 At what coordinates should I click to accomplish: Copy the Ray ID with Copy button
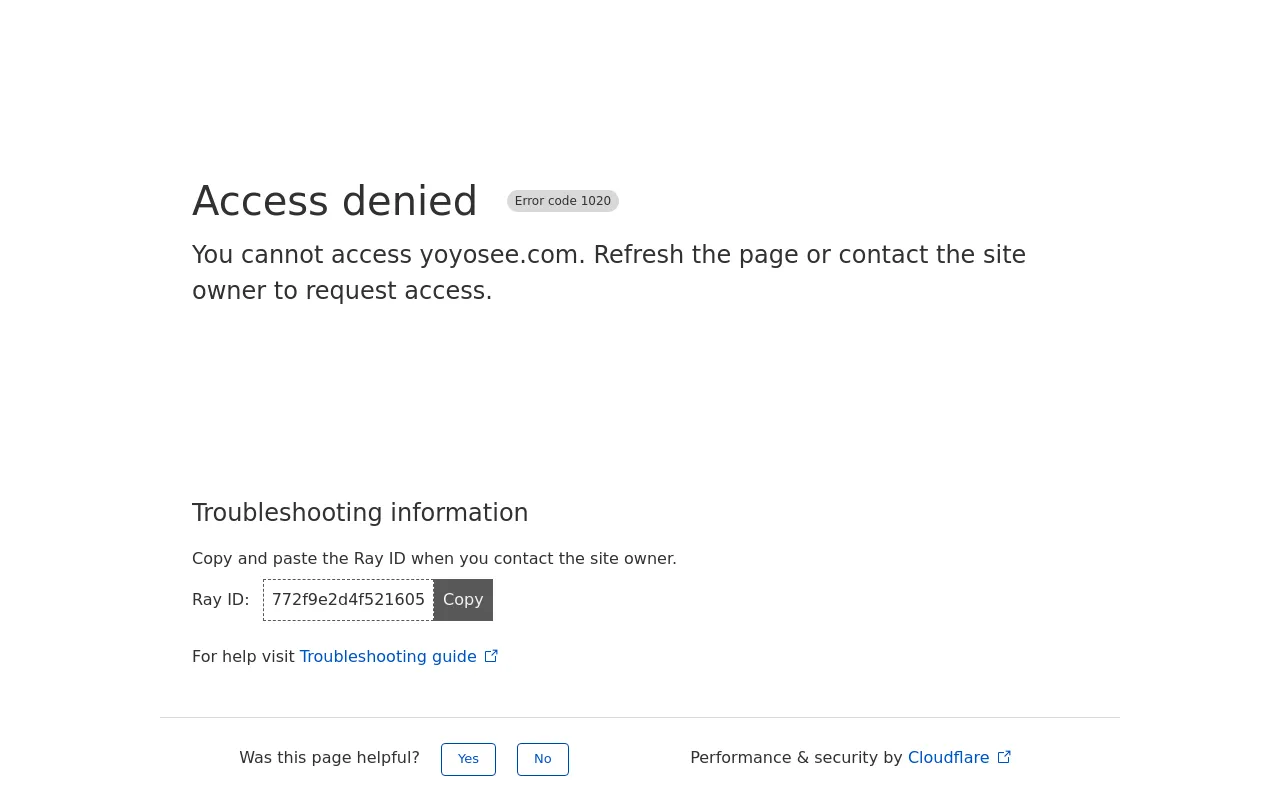pyautogui.click(x=463, y=600)
